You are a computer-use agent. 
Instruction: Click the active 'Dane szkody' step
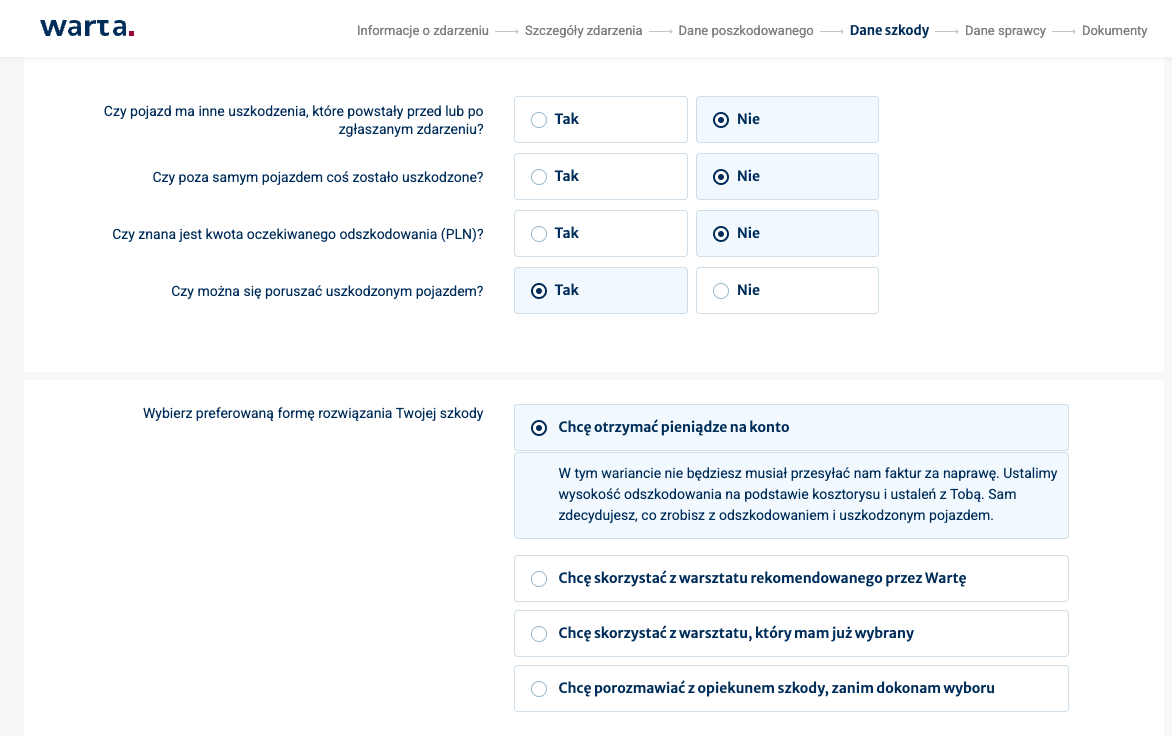point(889,31)
